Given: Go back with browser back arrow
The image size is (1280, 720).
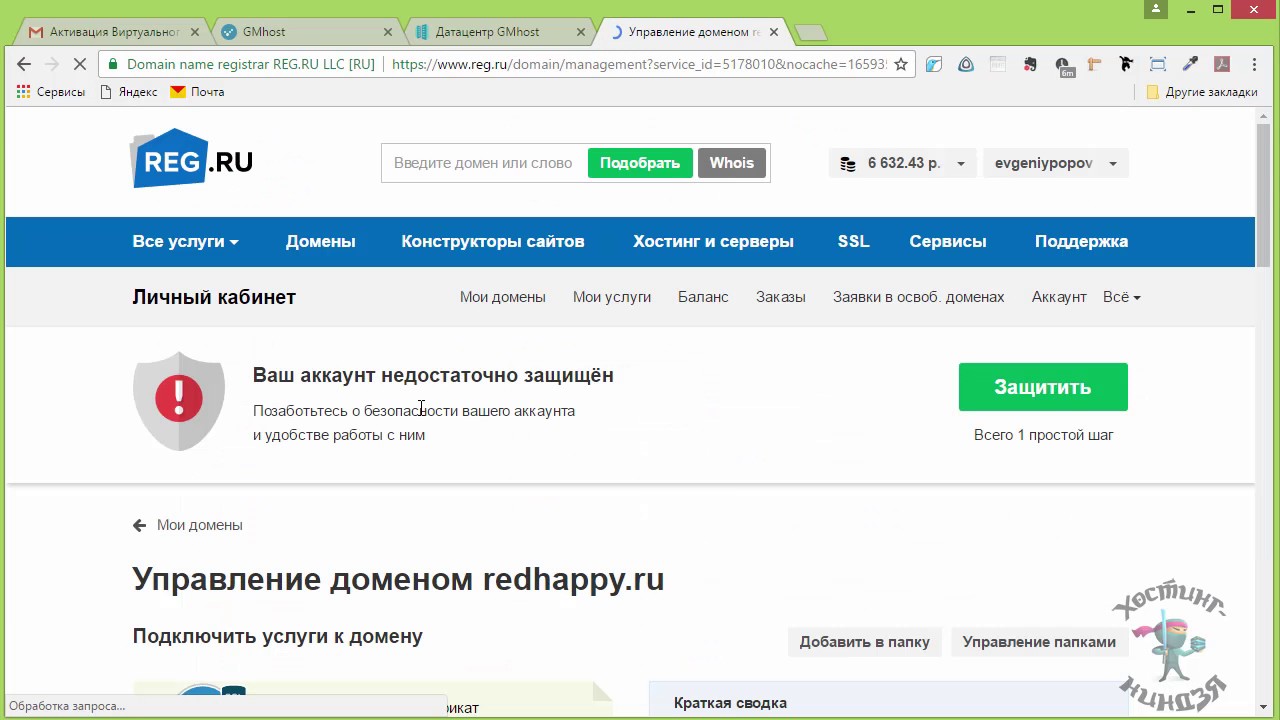Looking at the screenshot, I should click(x=24, y=64).
